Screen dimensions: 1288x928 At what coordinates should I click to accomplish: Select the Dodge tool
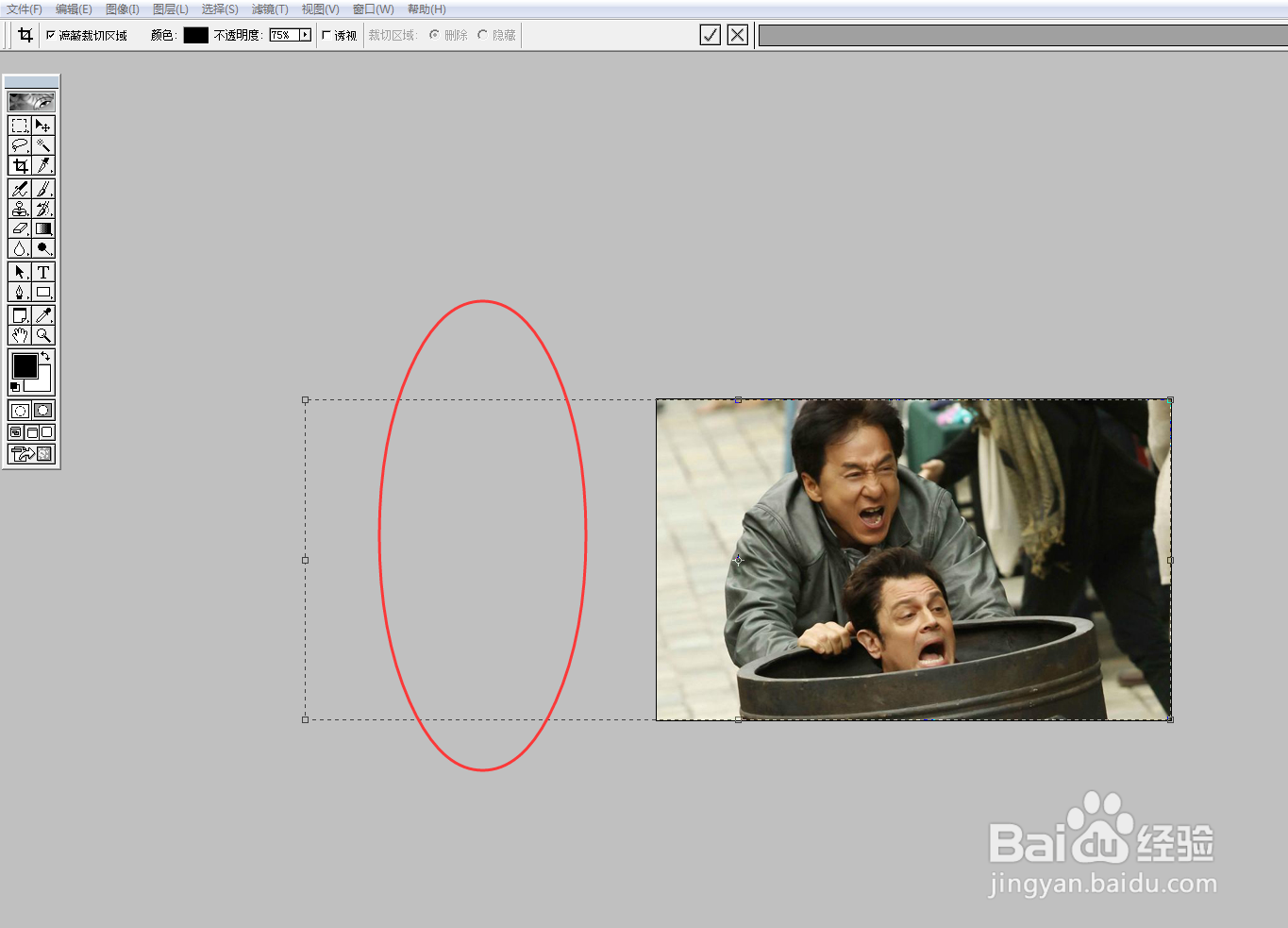pyautogui.click(x=43, y=248)
